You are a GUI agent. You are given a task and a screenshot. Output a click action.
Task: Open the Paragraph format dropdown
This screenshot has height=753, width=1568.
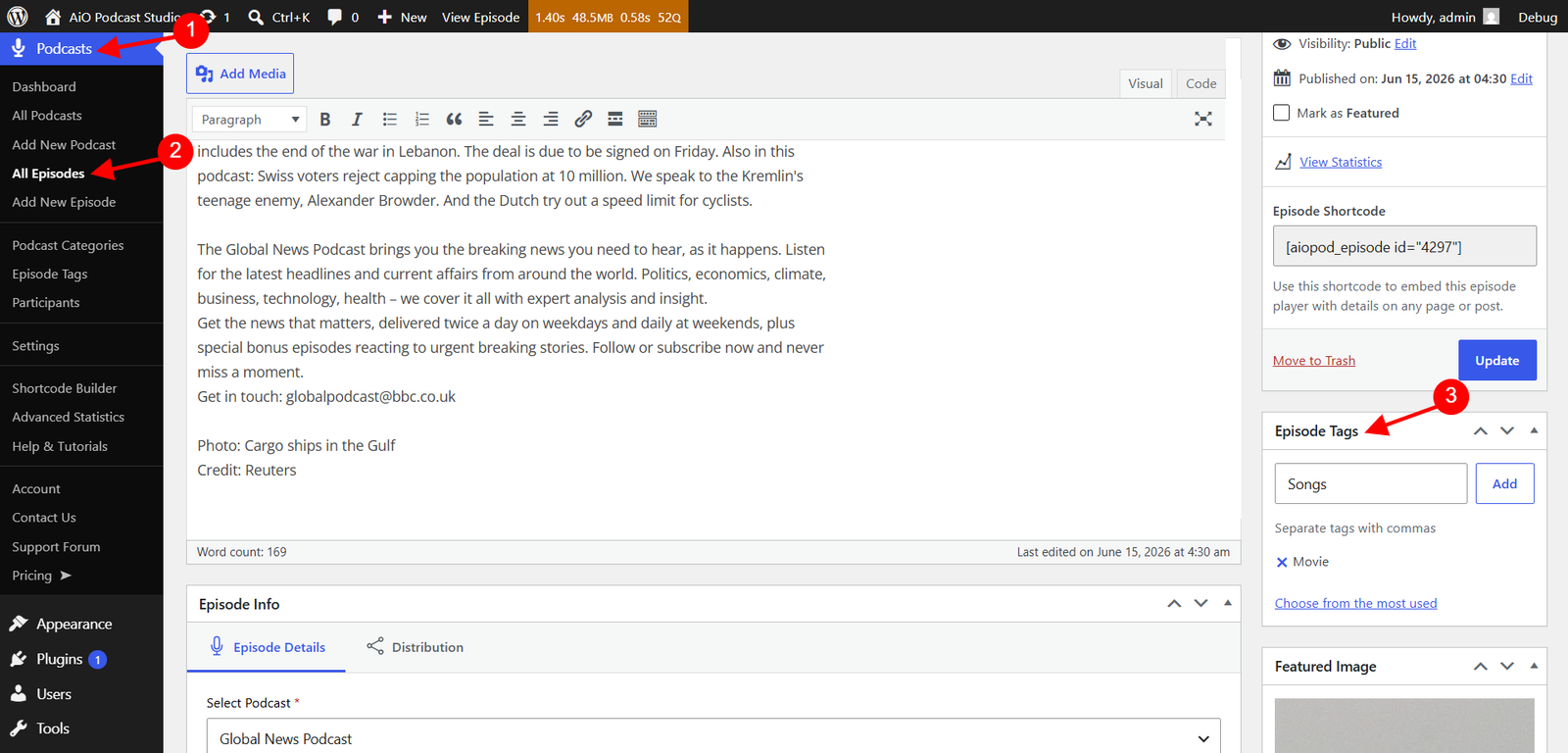click(x=250, y=119)
